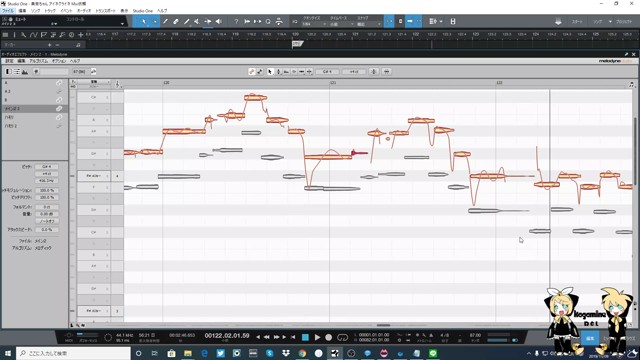Choose the paint pencil tool in toolbar
This screenshot has width=640, height=360.
click(187, 21)
